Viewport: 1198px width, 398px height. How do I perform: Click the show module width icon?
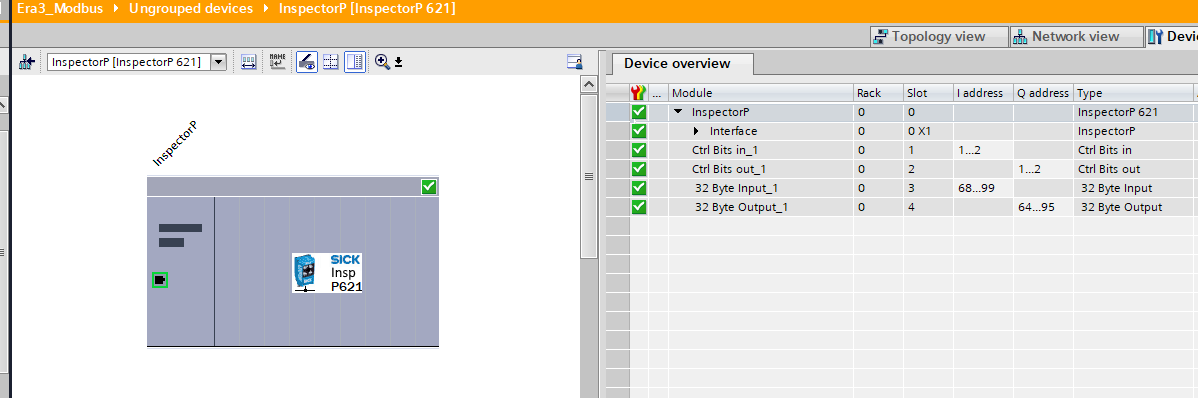click(248, 63)
